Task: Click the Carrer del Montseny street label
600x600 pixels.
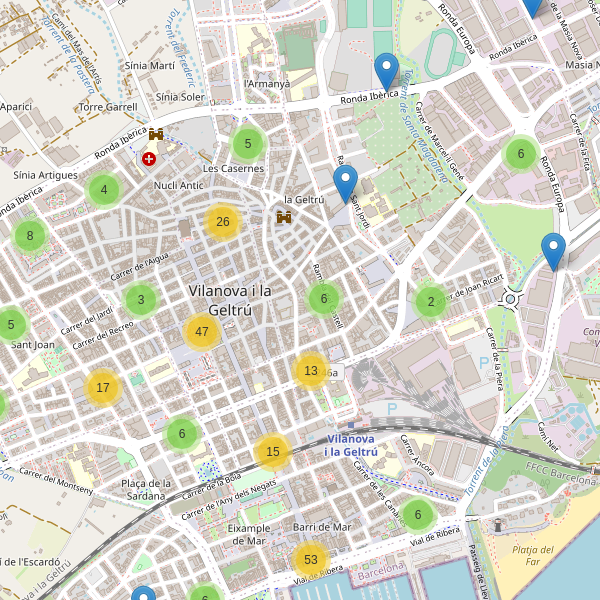Action: (56, 481)
